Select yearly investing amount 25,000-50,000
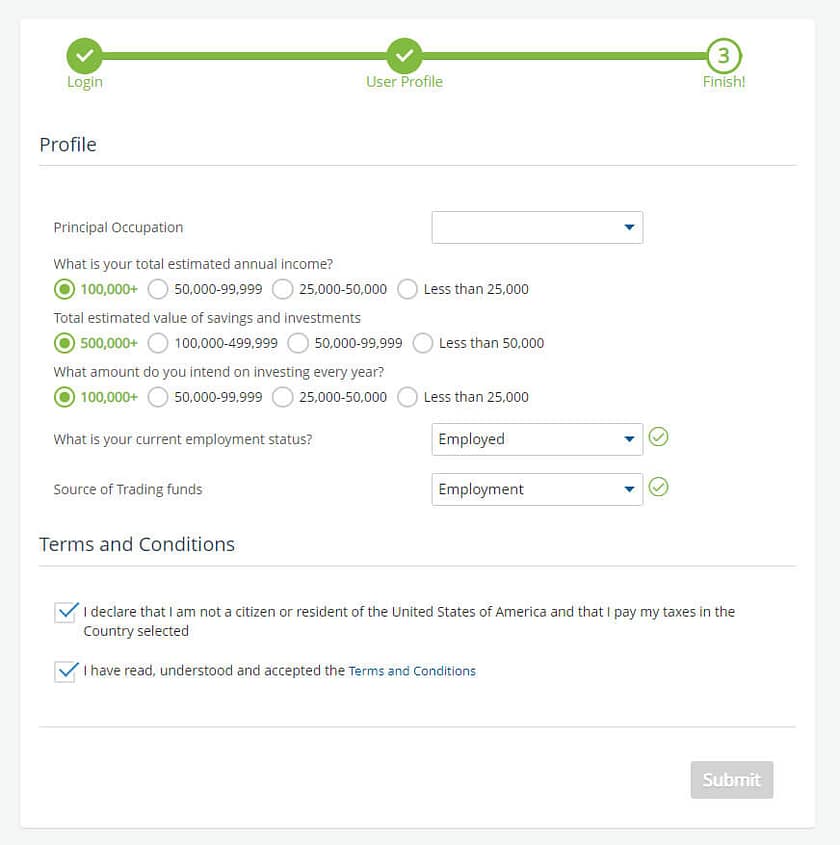Image resolution: width=840 pixels, height=845 pixels. click(283, 397)
